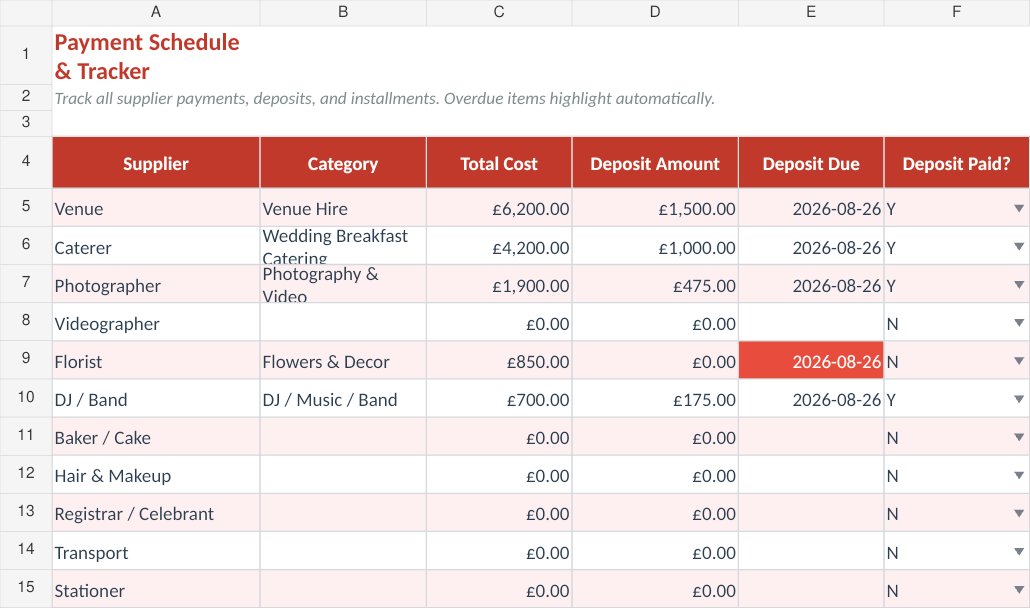Open Deposit Paid dropdown for Transport row
The width and height of the screenshot is (1030, 608).
click(1019, 552)
